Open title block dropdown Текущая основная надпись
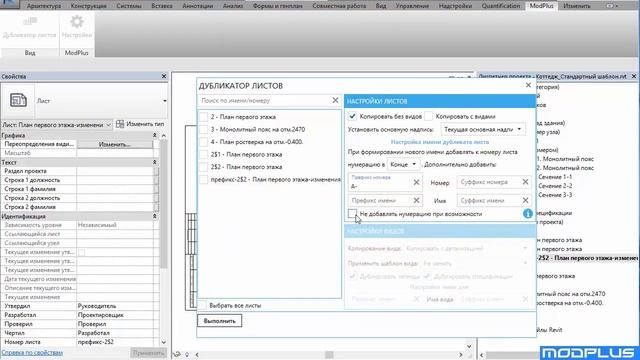Viewport: 640px width, 360px height. [x=483, y=129]
